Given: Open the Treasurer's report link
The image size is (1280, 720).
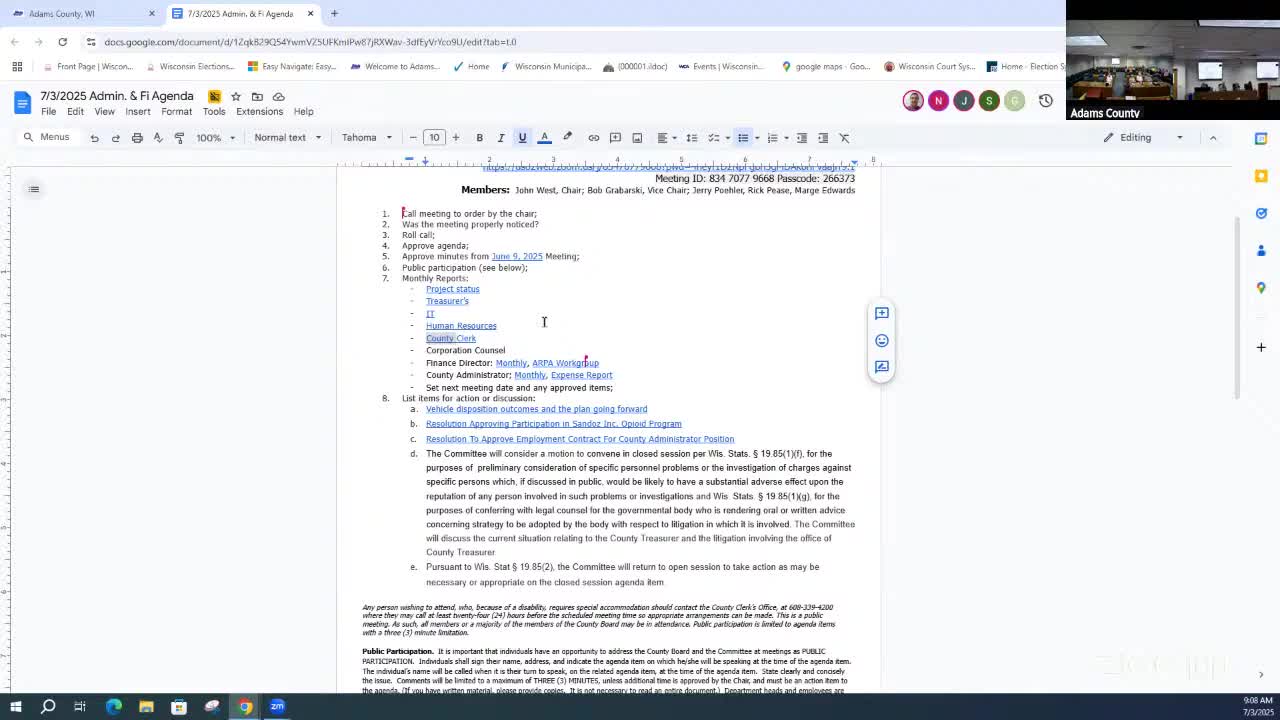Looking at the screenshot, I should [447, 301].
